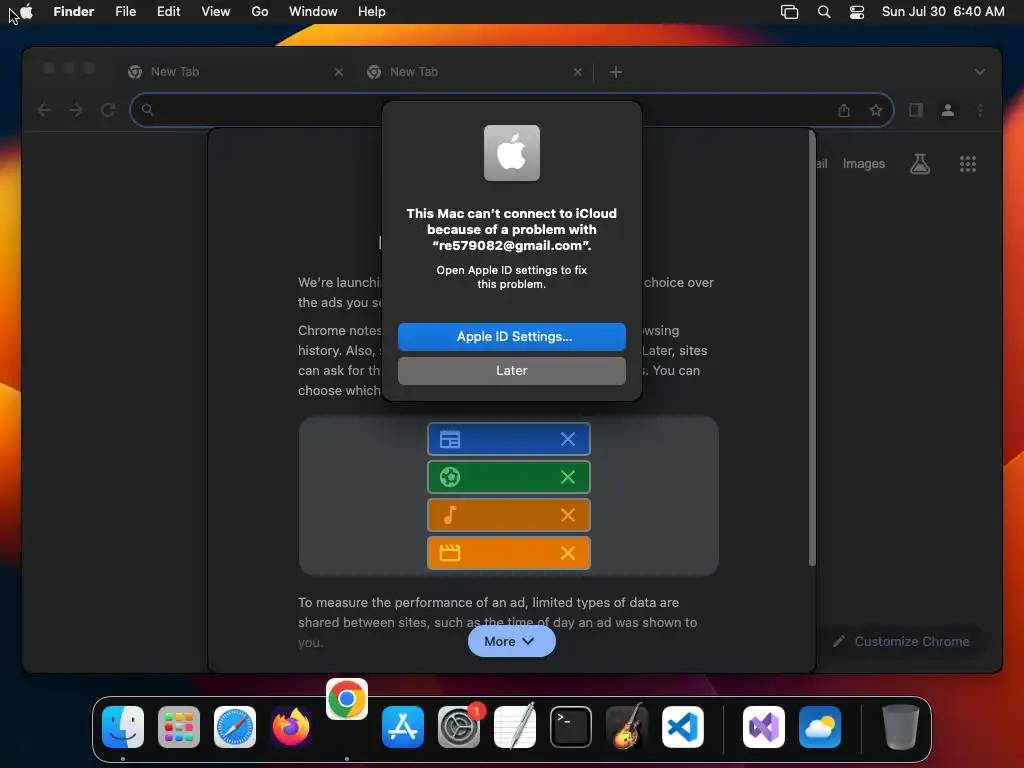Viewport: 1024px width, 768px height.
Task: Open the Window menu
Action: 313,11
